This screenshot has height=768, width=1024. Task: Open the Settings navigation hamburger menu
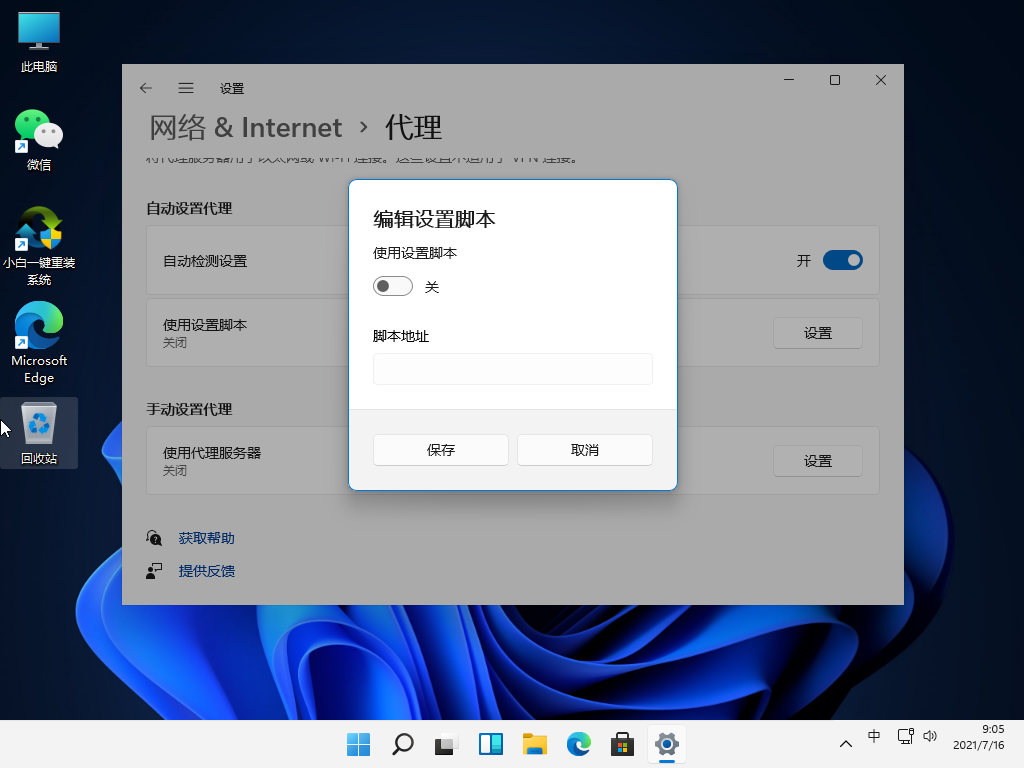pos(186,88)
